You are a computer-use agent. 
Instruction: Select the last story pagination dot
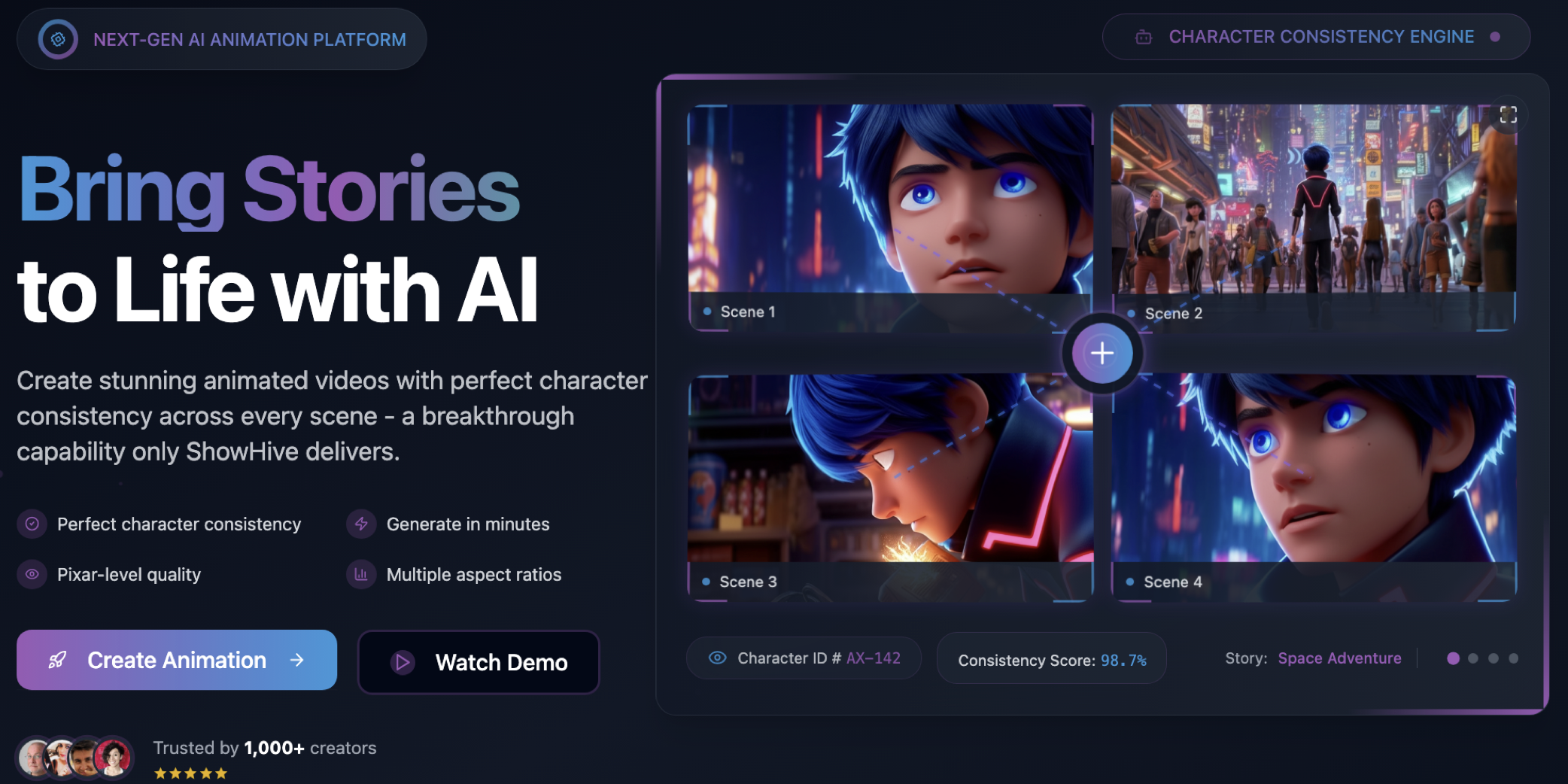click(x=1513, y=658)
